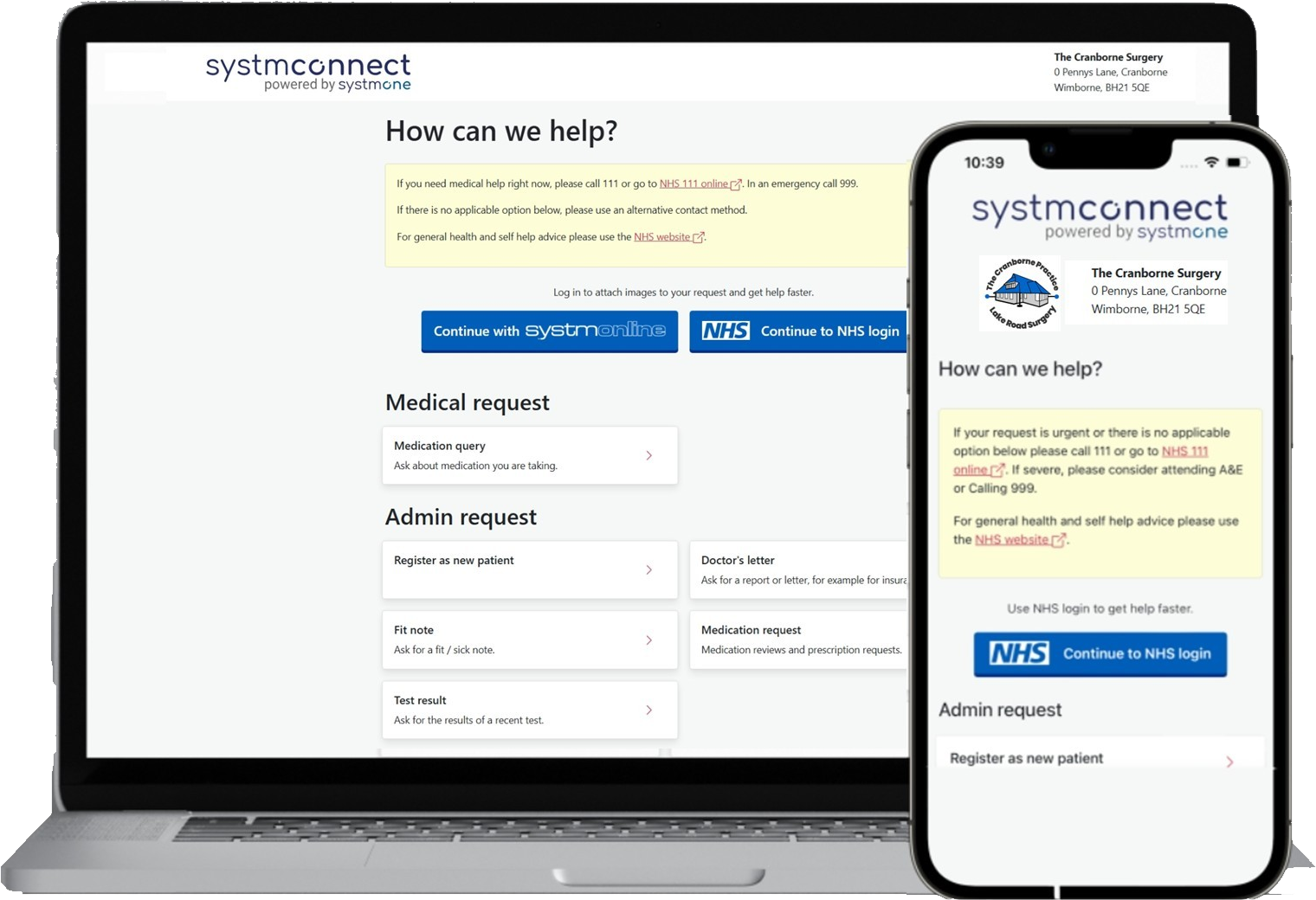Tap Register as new patient on phone
Screen dimensions: 1316x900
[x=1100, y=753]
